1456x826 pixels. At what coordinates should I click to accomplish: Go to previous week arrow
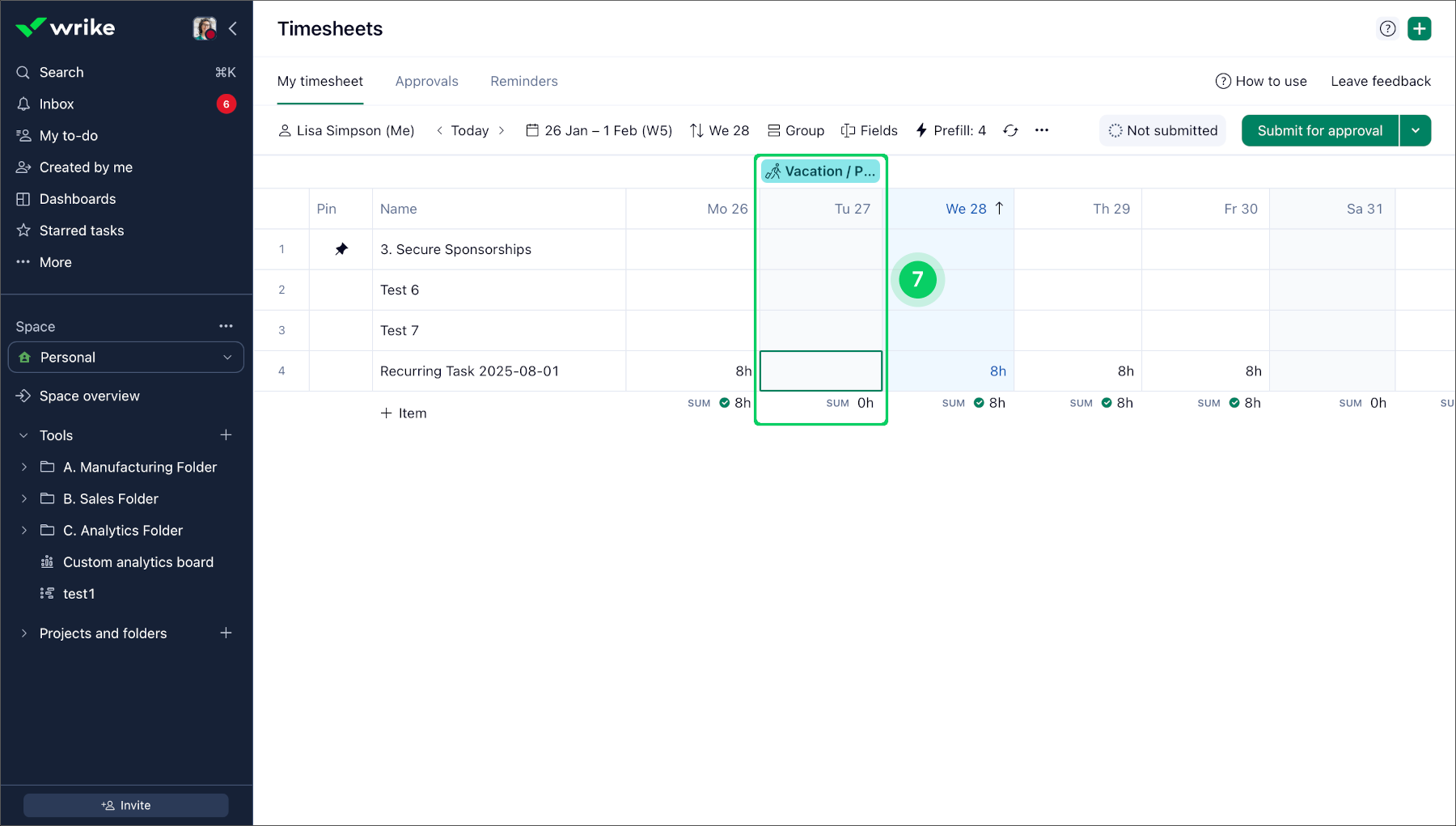[439, 130]
